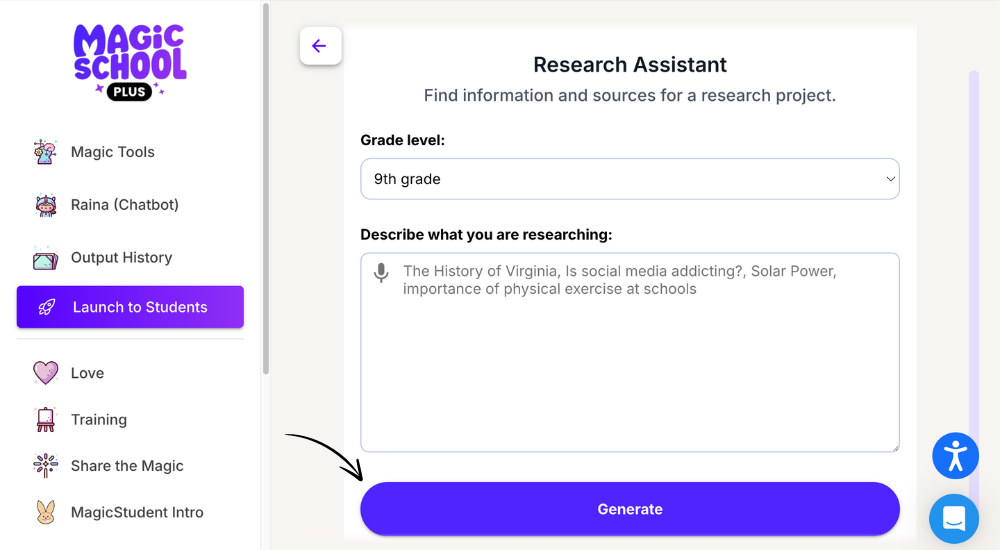Click the Raina chatbot avatar icon
Image resolution: width=1000 pixels, height=550 pixels.
click(x=45, y=205)
